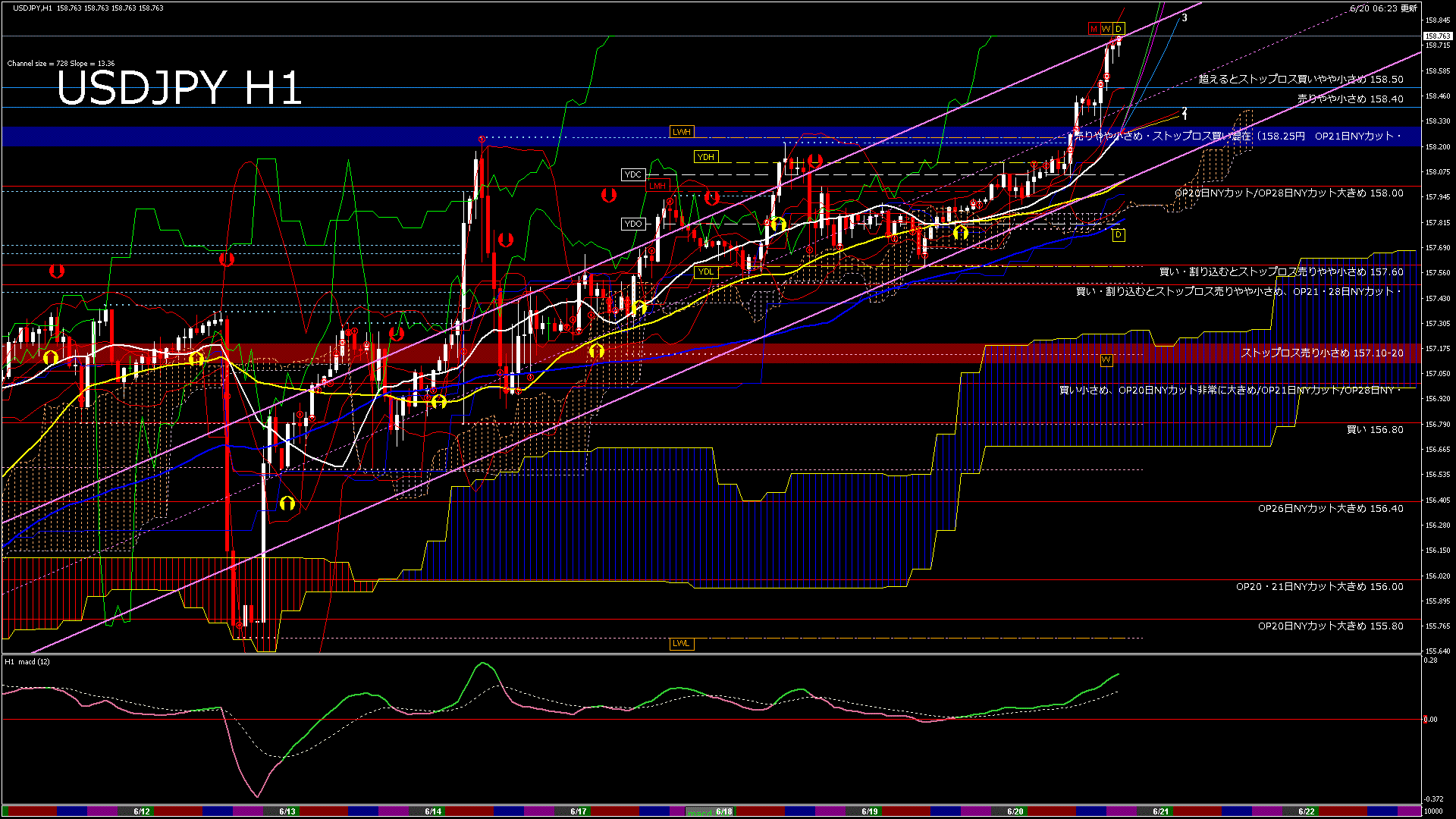Click the 10000 value at bottom right
Image resolution: width=1456 pixels, height=819 pixels.
coord(1433,811)
